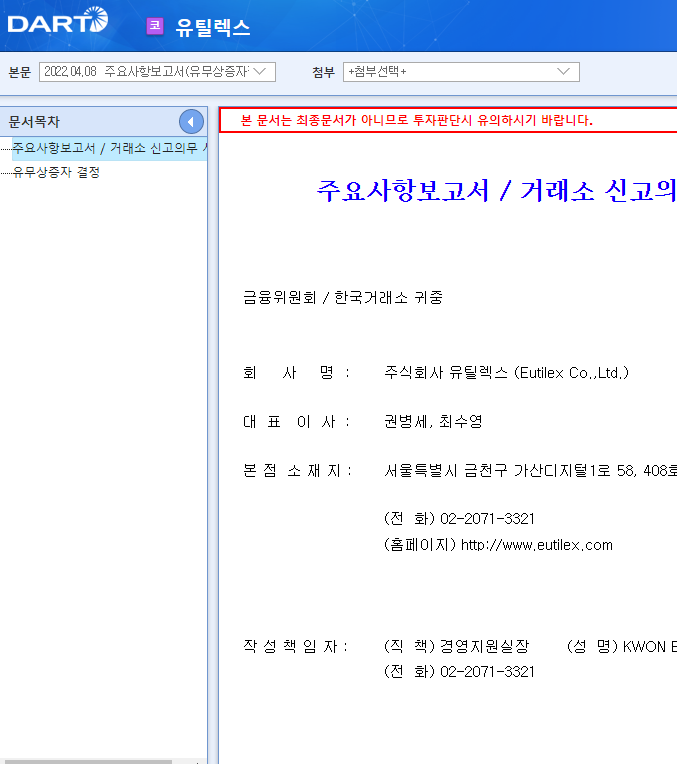Click the homepage URL http://www.eutilex.com
Image resolution: width=677 pixels, height=764 pixels.
(537, 545)
